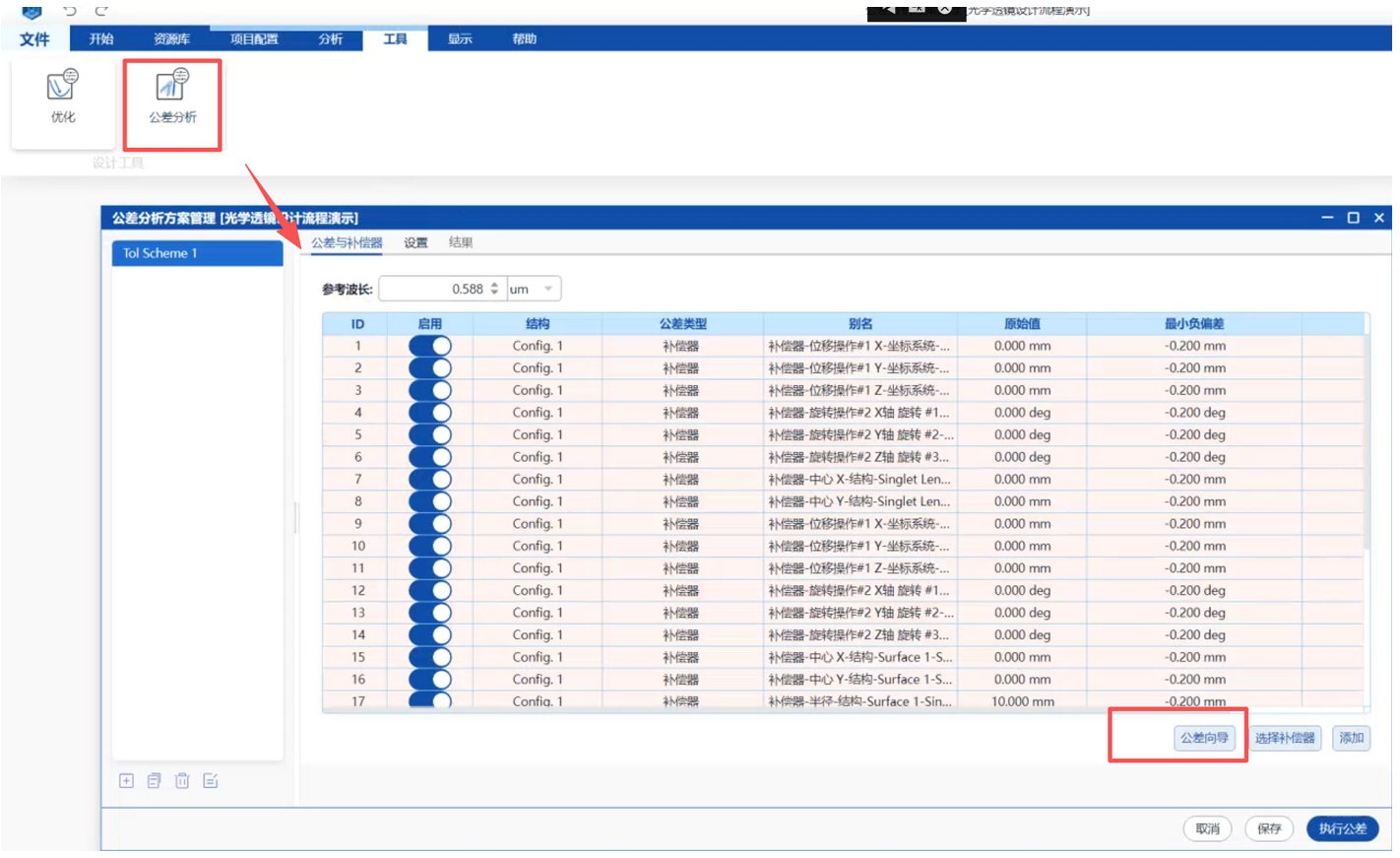This screenshot has width=1400, height=858.
Task: Duplicate the selected tolerance scheme
Action: click(155, 781)
